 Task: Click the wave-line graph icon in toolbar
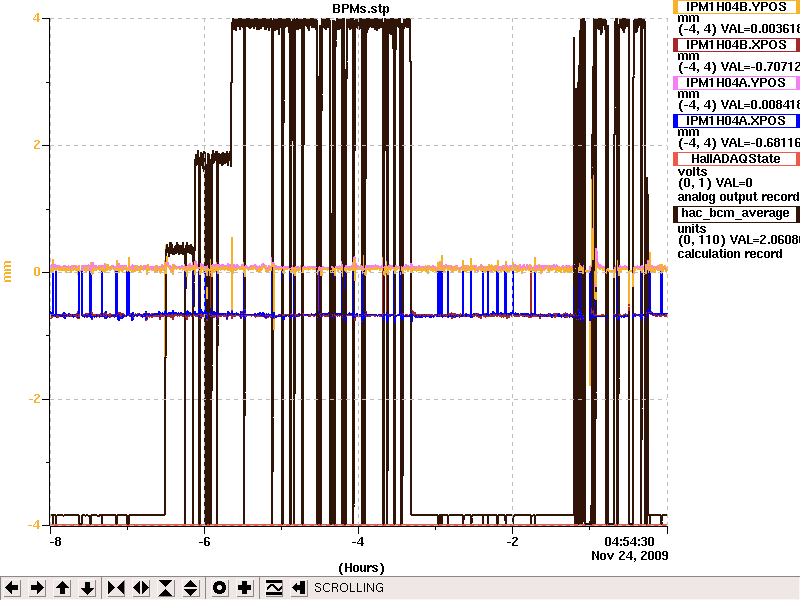pos(274,588)
